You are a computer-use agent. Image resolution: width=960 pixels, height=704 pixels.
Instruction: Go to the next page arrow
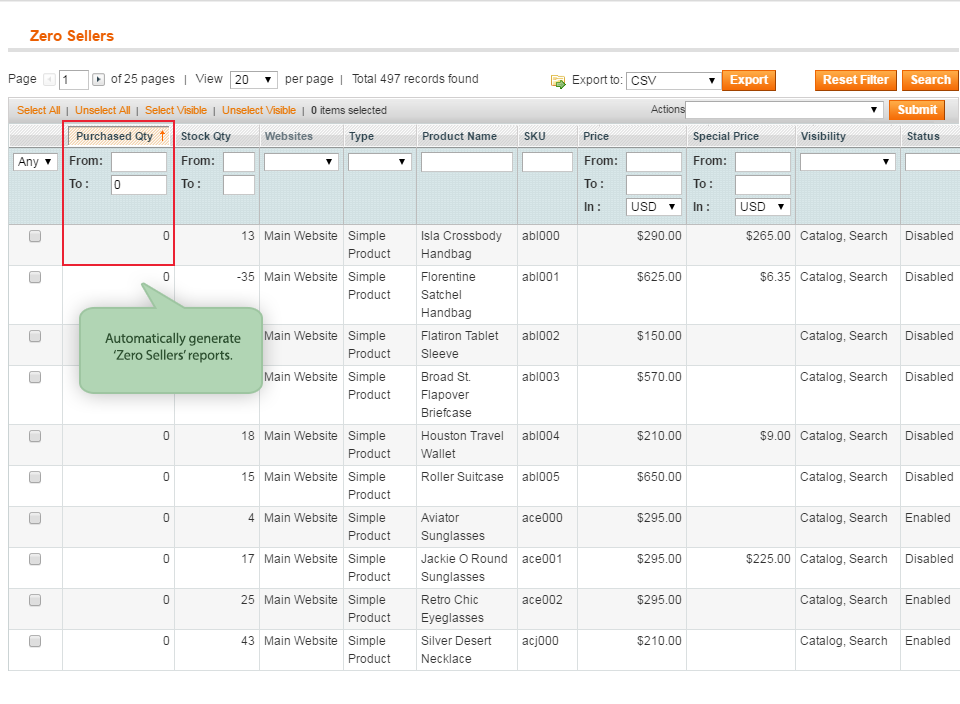point(98,80)
